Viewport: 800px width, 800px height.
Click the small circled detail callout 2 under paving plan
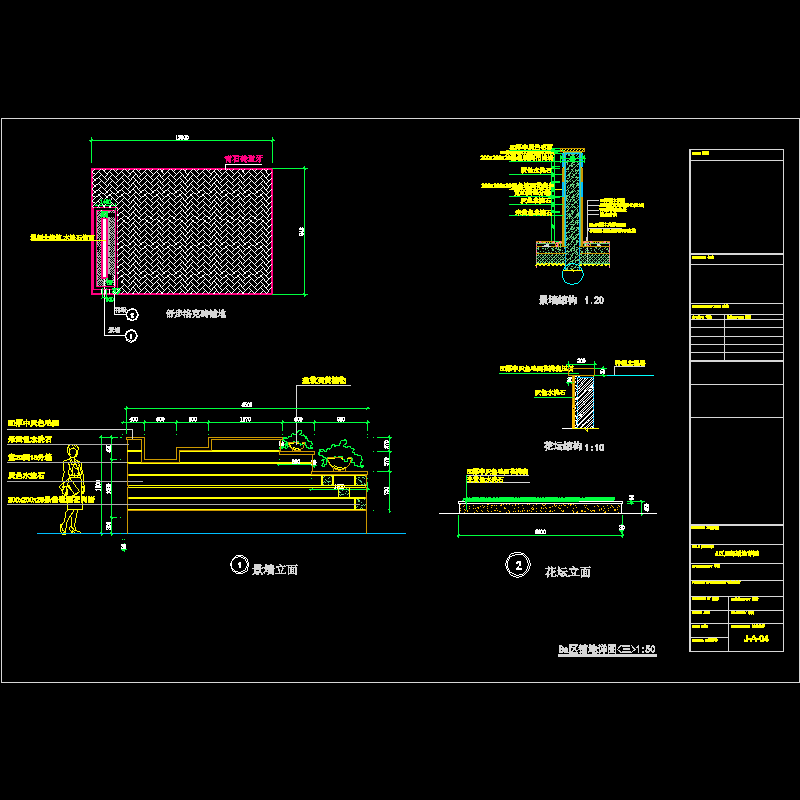click(x=132, y=315)
